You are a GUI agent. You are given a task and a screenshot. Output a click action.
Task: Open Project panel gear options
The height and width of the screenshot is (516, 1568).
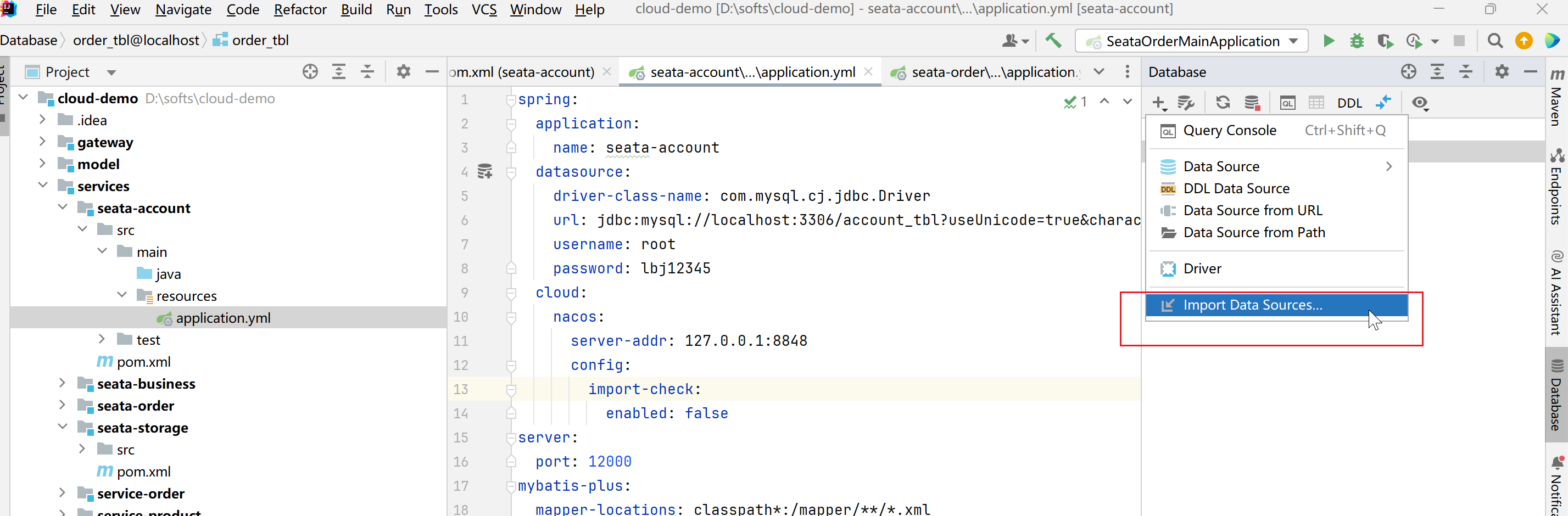[404, 72]
